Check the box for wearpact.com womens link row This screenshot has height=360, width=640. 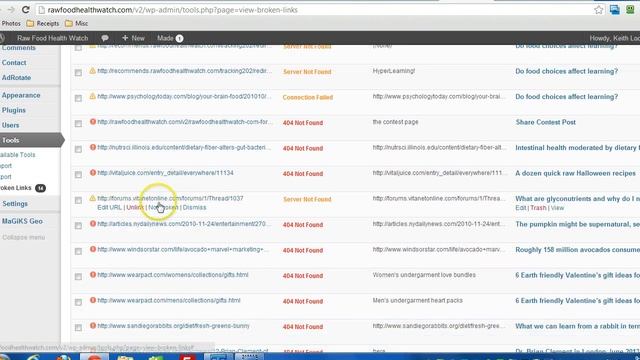pyautogui.click(x=78, y=277)
